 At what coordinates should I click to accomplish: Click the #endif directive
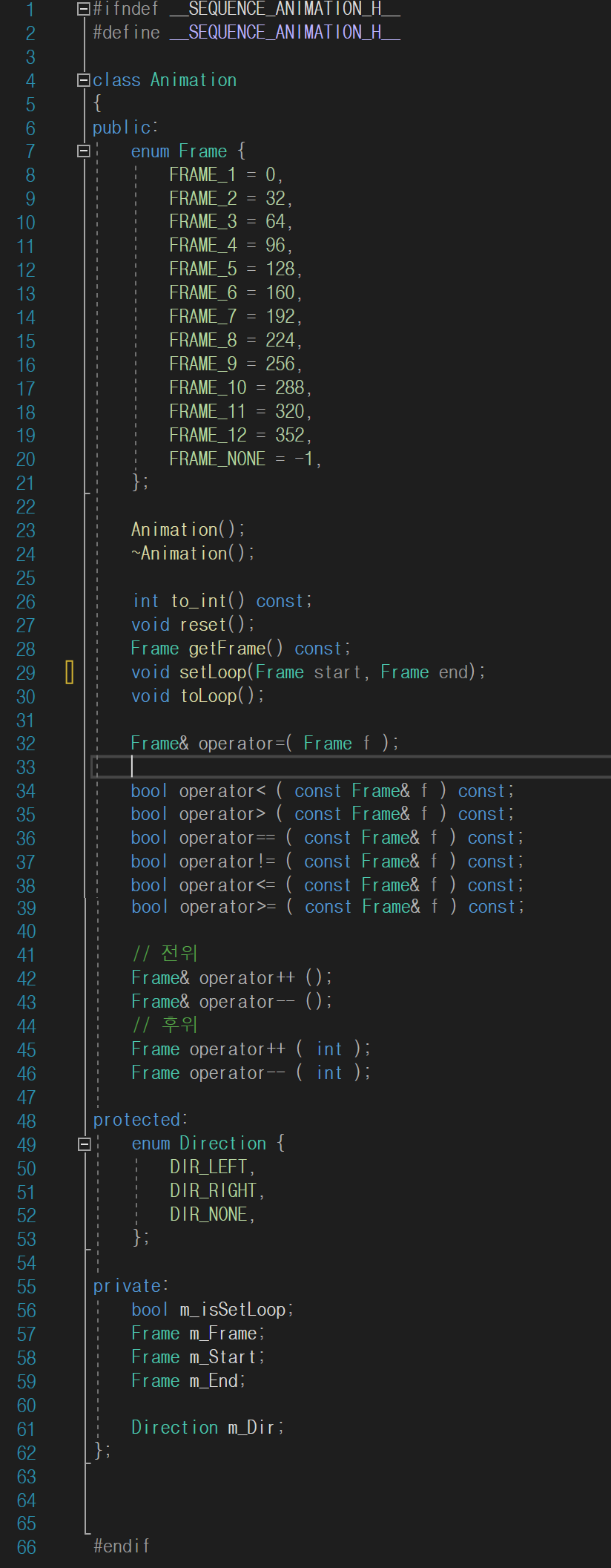122,1546
